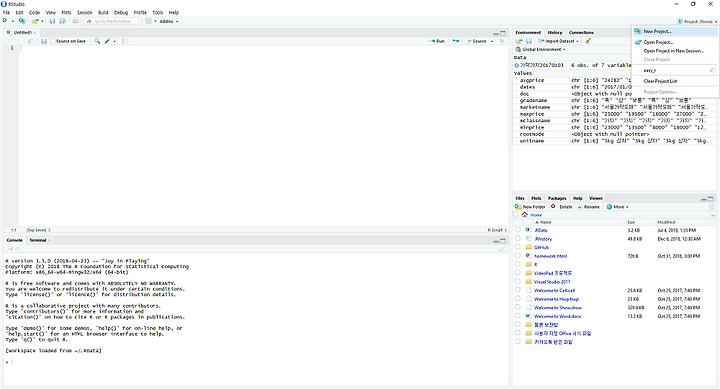Click the Name column header in Files pane

pyautogui.click(x=546, y=222)
